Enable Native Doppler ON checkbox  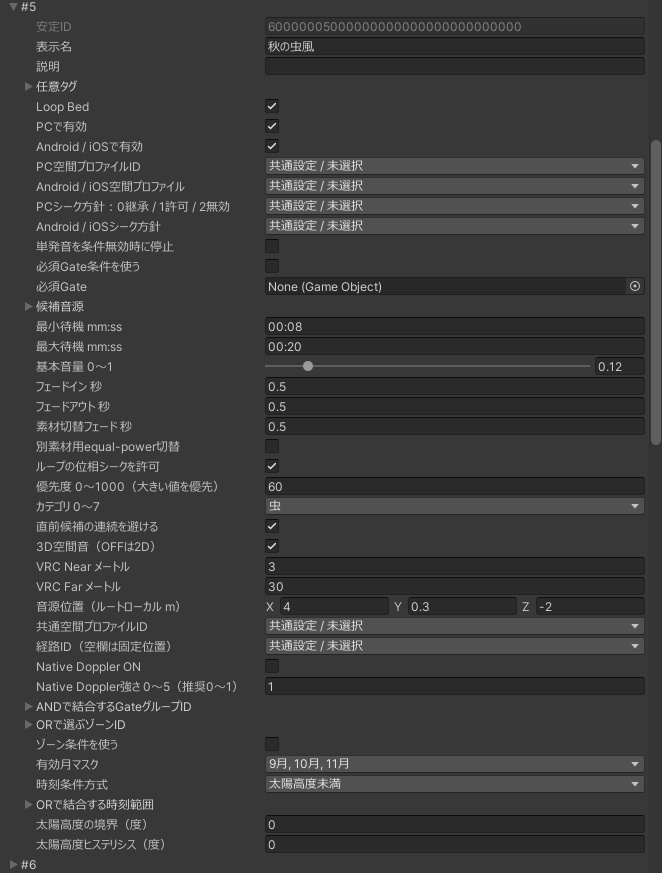pos(272,666)
